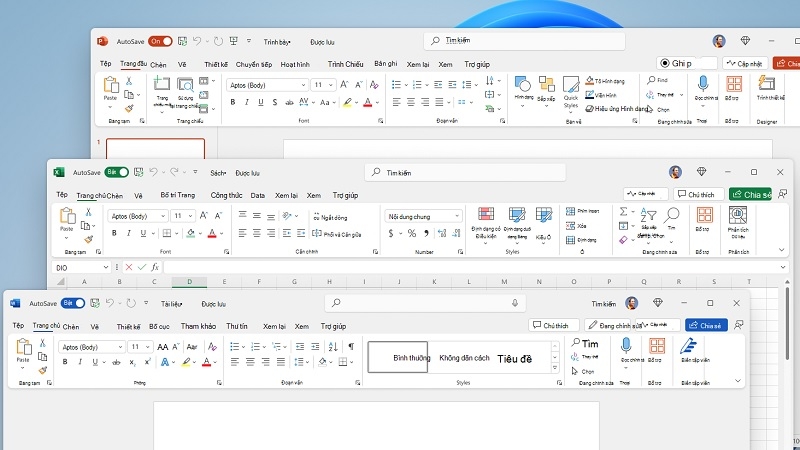The width and height of the screenshot is (800, 450).
Task: Open font size dropdown in Word
Action: [147, 347]
